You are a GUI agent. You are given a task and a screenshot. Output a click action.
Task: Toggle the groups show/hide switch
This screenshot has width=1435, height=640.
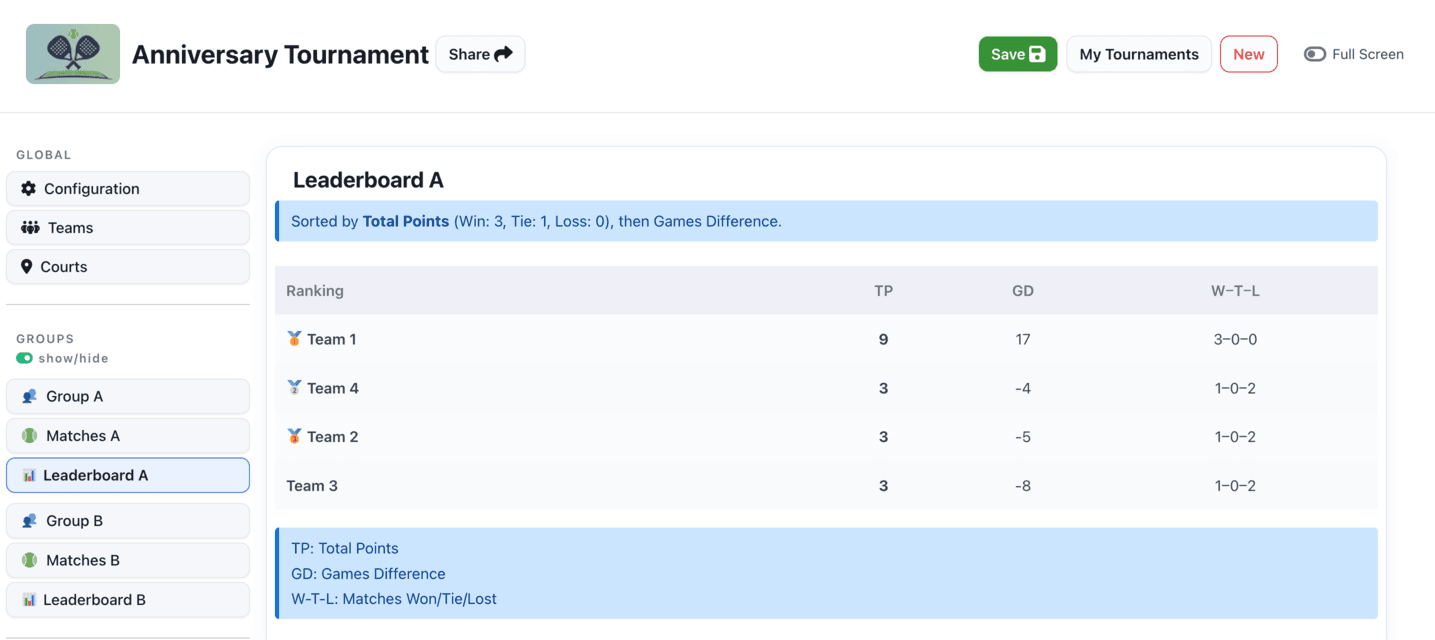[x=24, y=357]
